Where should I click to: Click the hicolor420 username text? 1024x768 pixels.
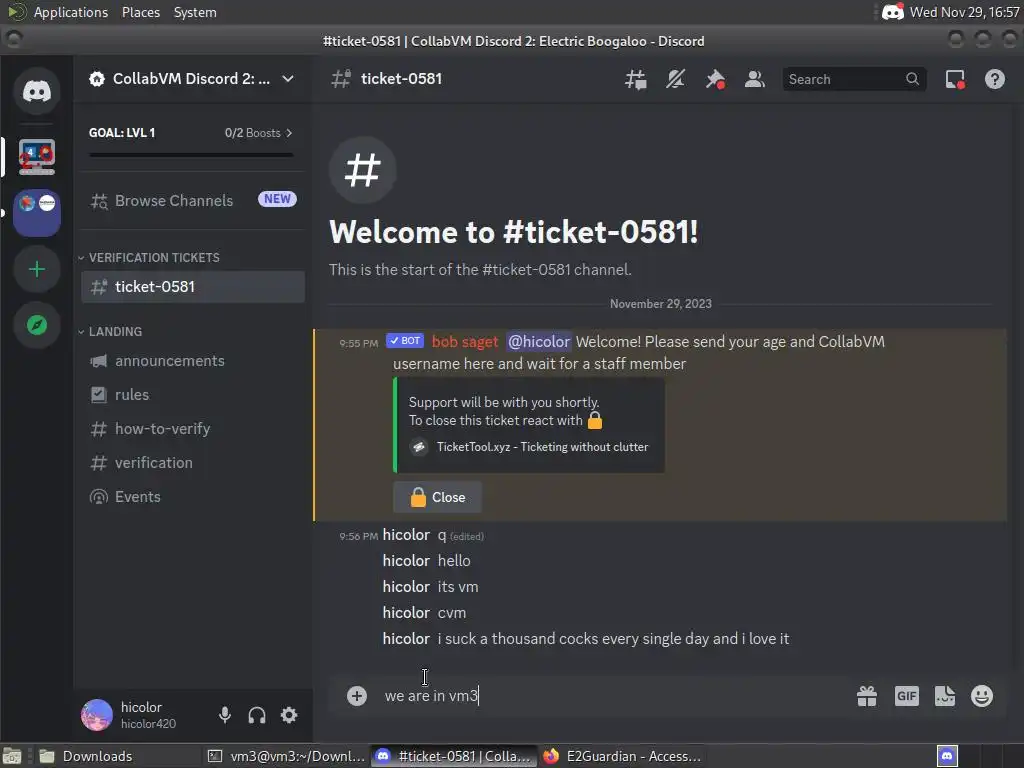coord(148,724)
